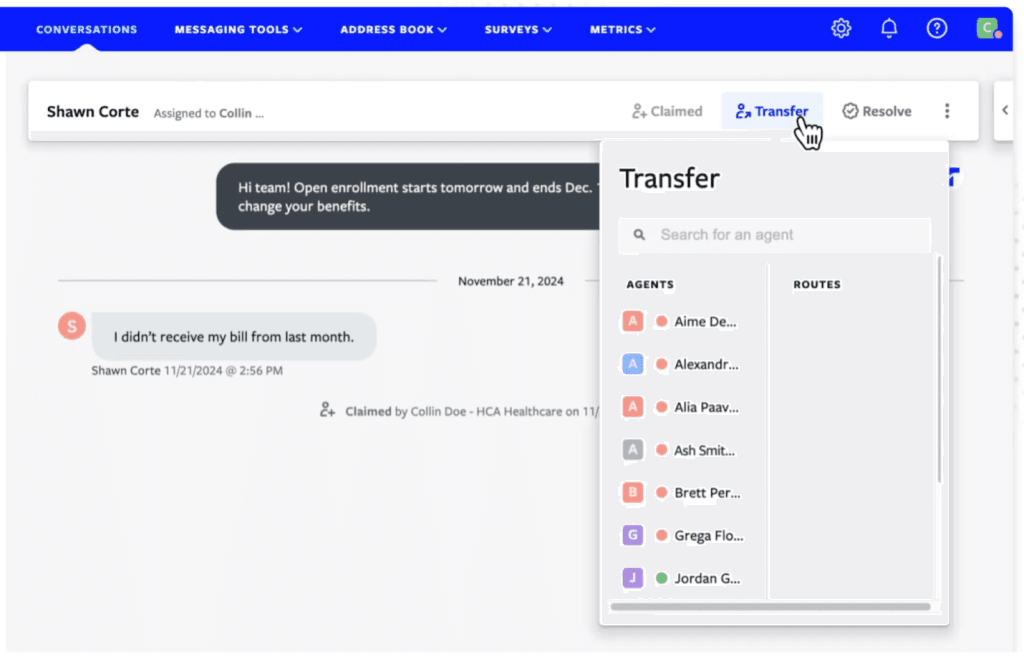Expand the Messaging Tools dropdown
Image resolution: width=1024 pixels, height=667 pixels.
[x=238, y=30]
